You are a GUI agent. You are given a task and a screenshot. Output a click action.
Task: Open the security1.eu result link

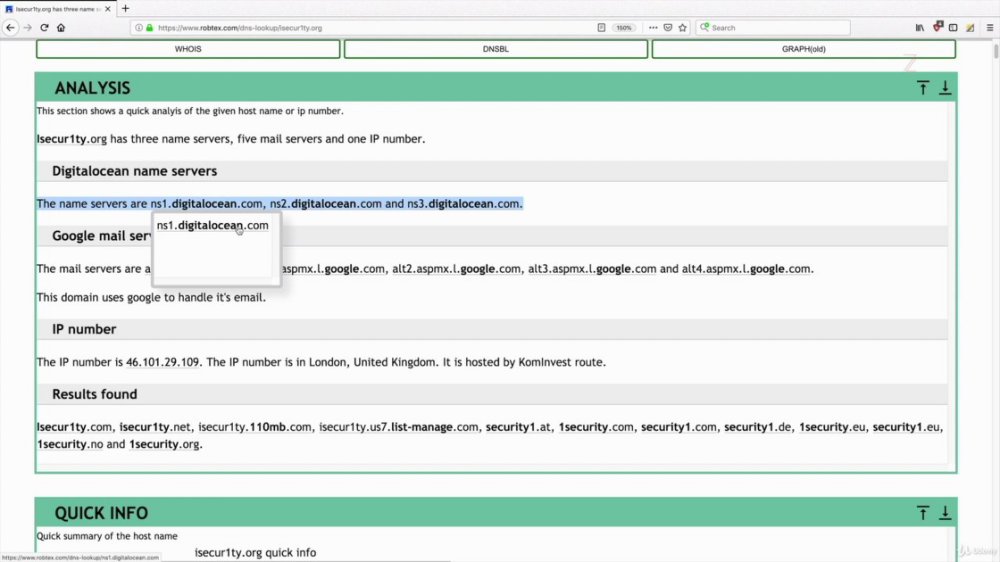pyautogui.click(x=906, y=427)
